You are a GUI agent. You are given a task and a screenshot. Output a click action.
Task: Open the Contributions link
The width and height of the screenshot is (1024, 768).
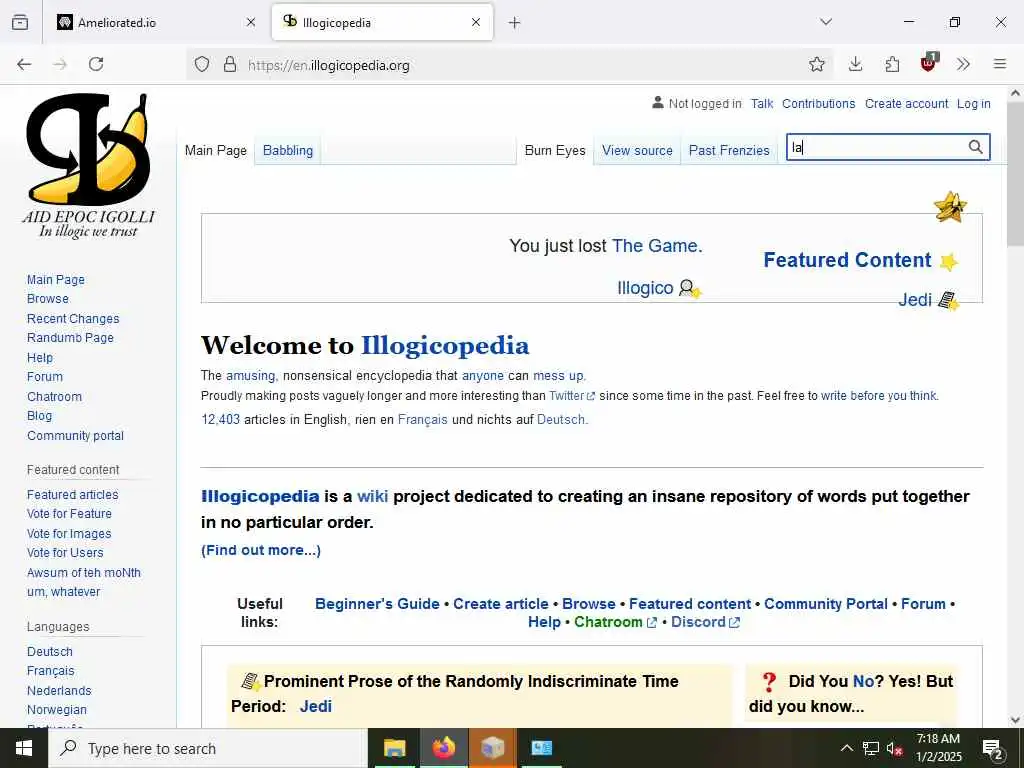pyautogui.click(x=818, y=103)
